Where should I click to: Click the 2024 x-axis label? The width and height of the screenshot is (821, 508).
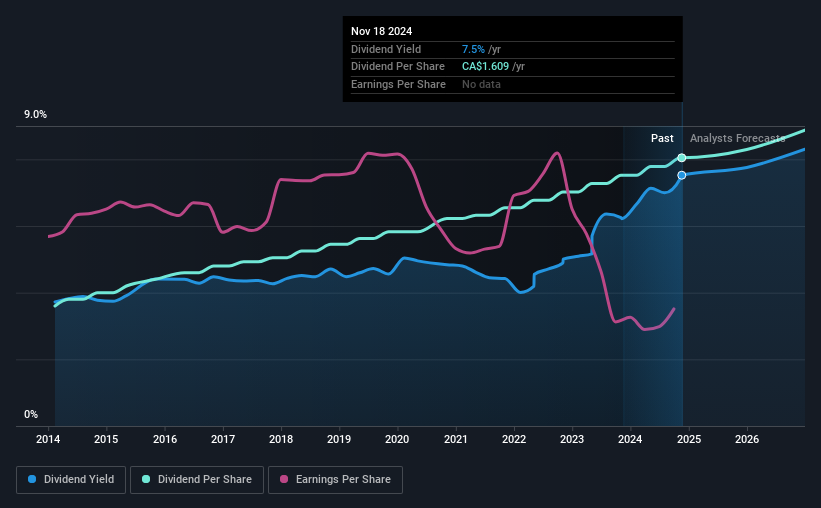(630, 439)
